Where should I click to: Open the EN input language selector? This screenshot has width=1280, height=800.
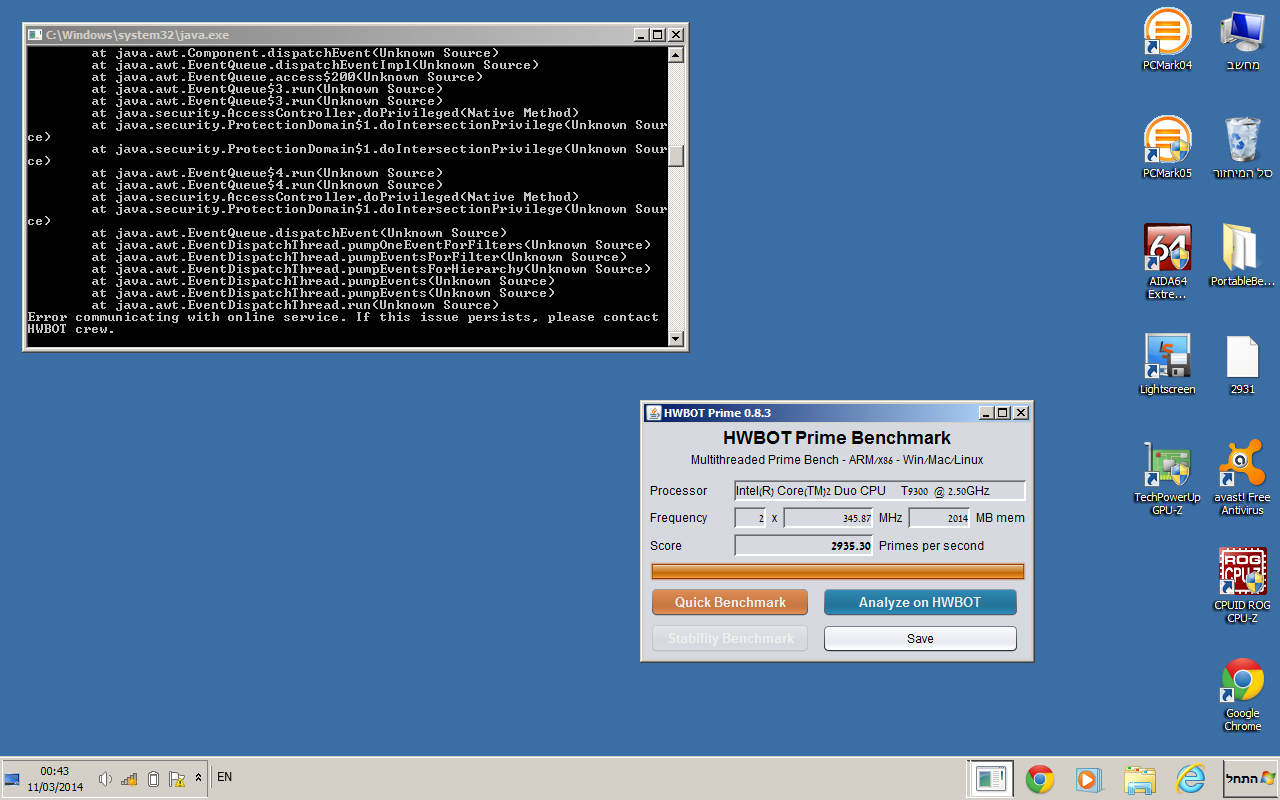(x=224, y=776)
